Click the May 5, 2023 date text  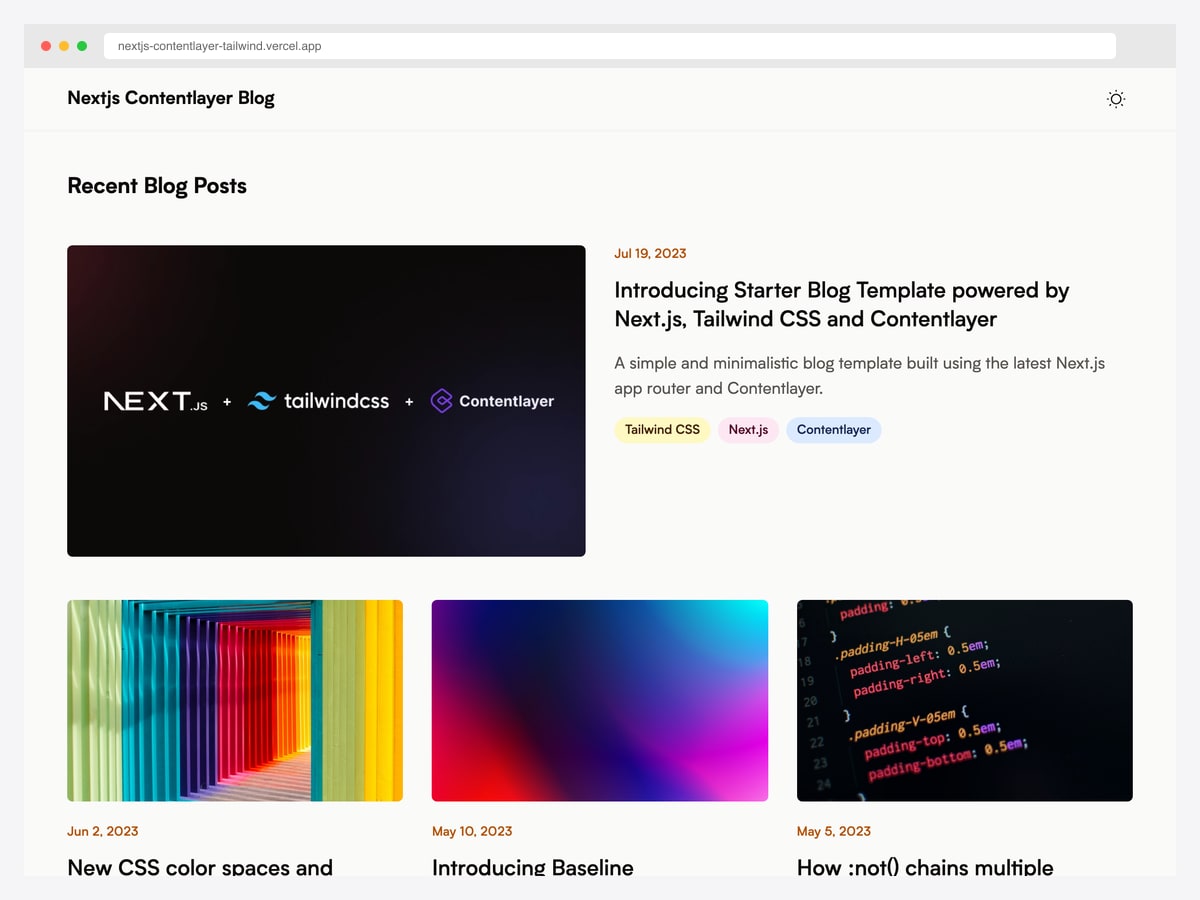[x=834, y=831]
